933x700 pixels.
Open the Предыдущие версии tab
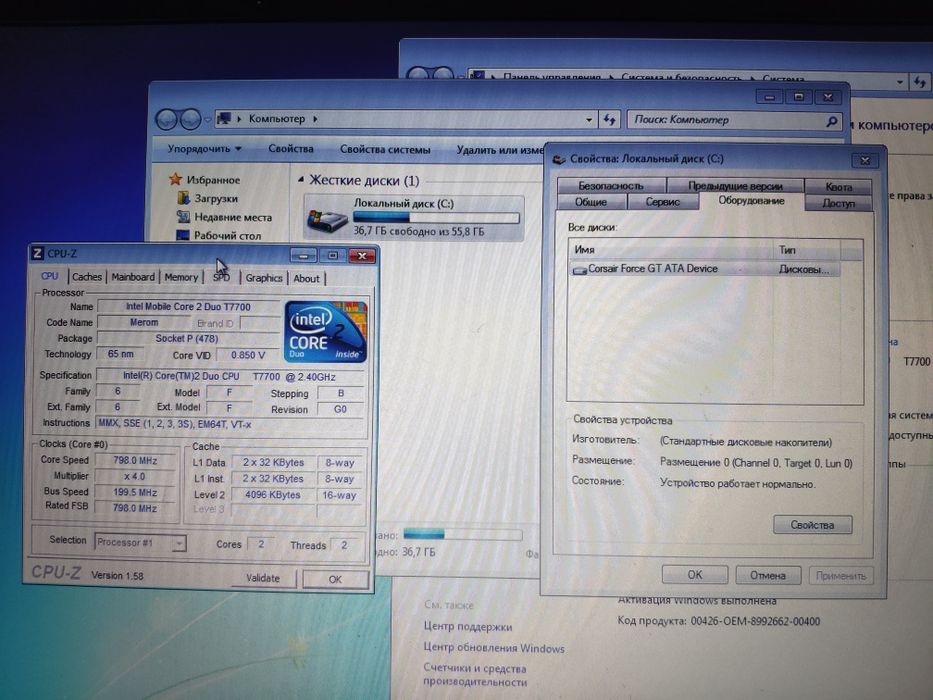tap(735, 186)
